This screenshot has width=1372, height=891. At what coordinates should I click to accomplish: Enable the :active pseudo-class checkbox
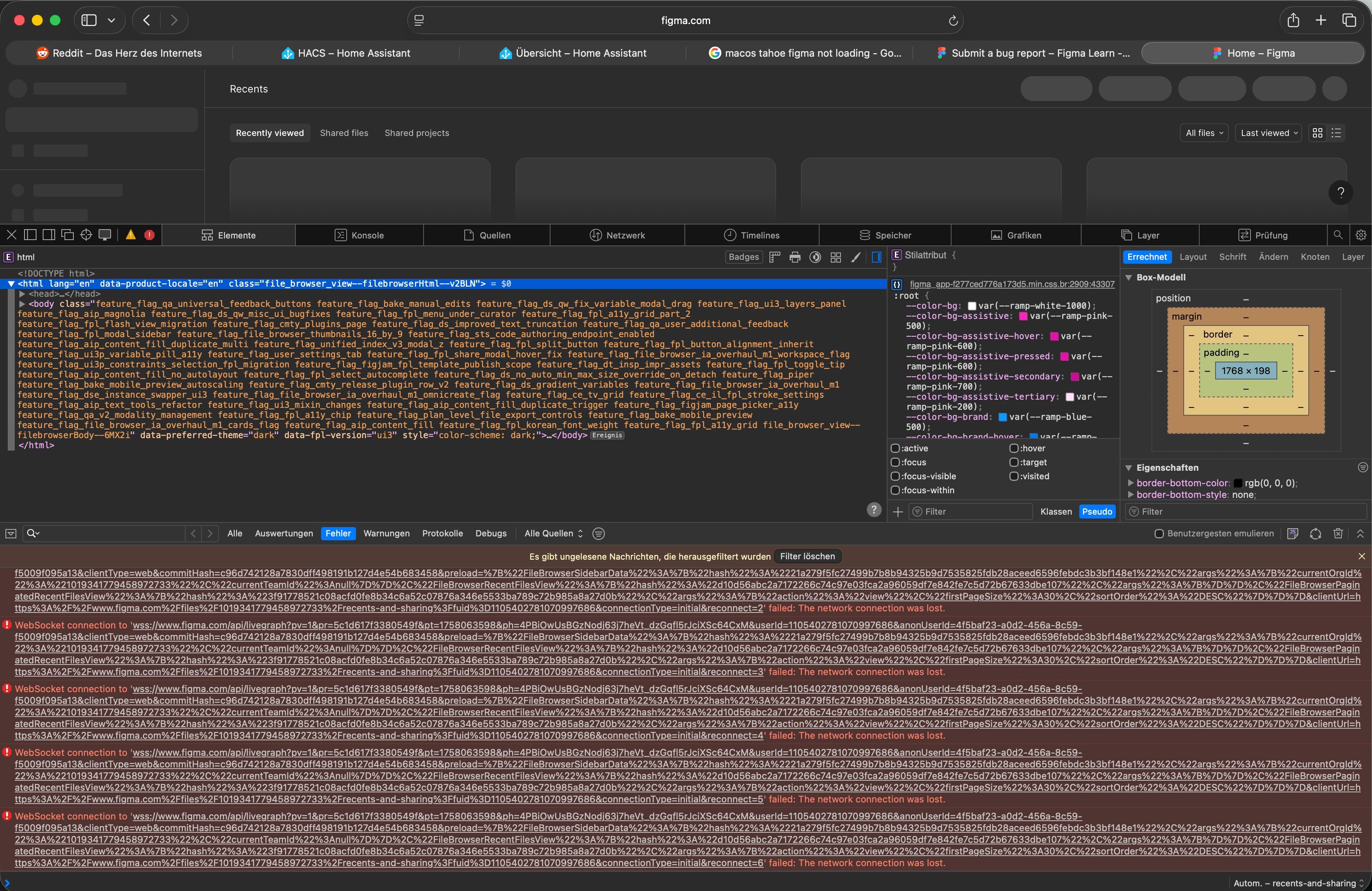point(895,448)
